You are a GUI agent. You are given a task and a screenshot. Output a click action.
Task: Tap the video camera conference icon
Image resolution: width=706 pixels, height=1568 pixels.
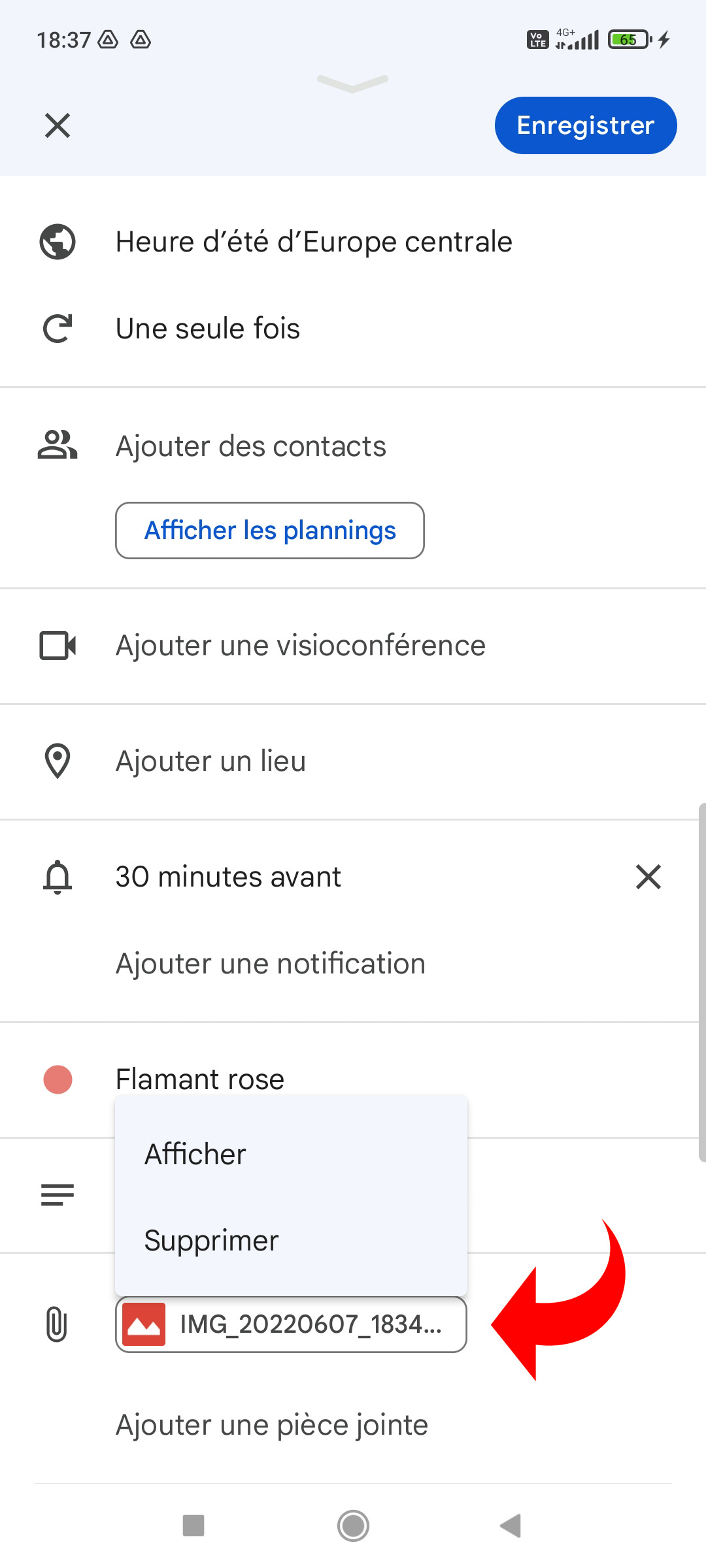click(58, 645)
